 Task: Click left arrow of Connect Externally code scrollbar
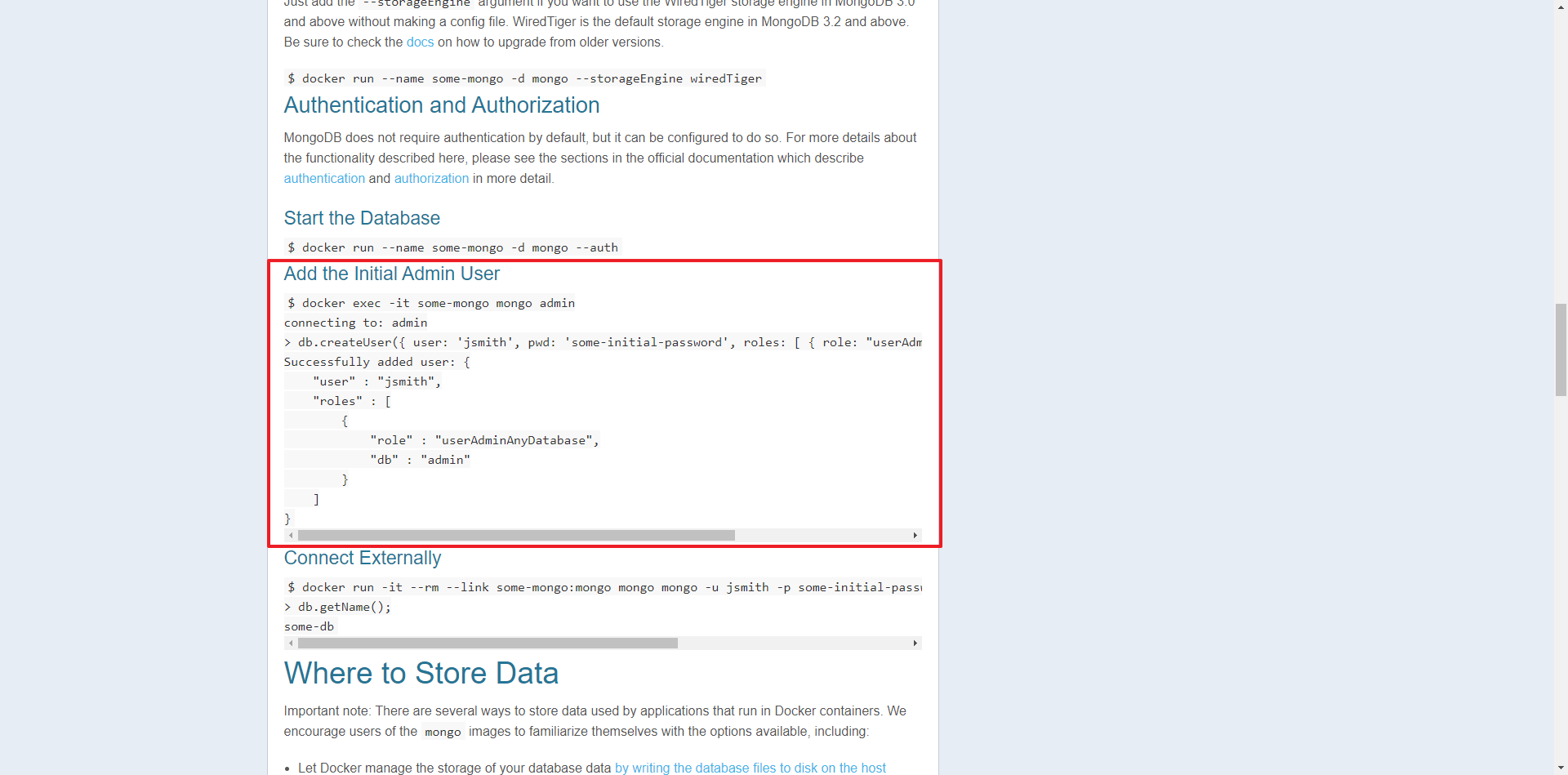(x=291, y=644)
